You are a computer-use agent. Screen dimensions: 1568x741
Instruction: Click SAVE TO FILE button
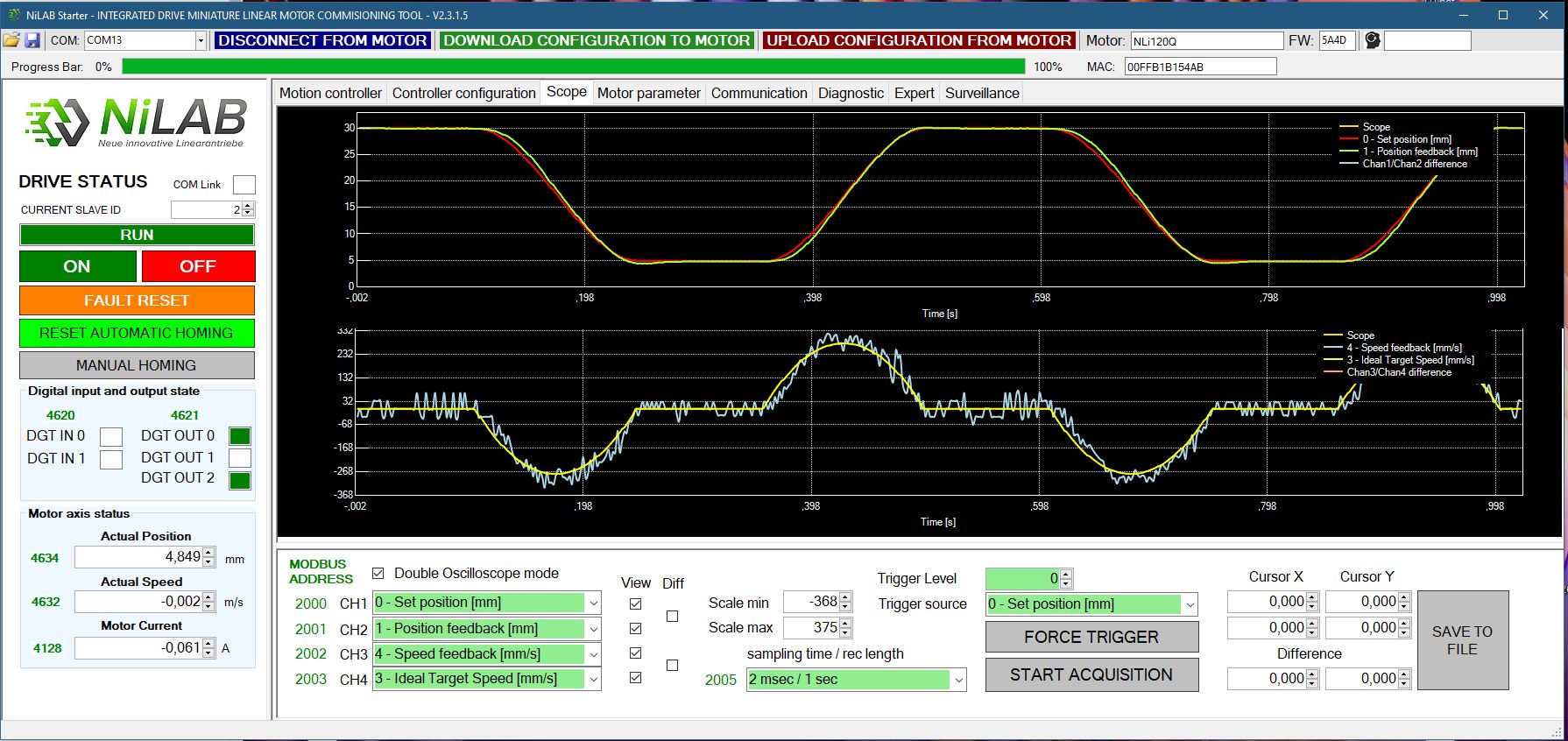1462,640
